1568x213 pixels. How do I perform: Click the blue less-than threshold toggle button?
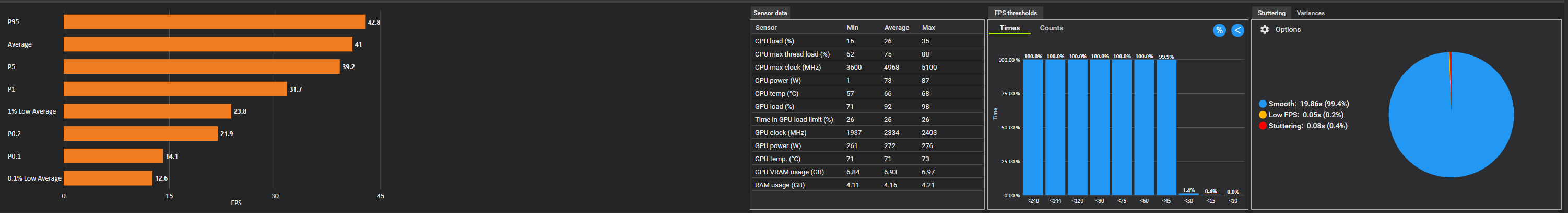pos(1237,30)
